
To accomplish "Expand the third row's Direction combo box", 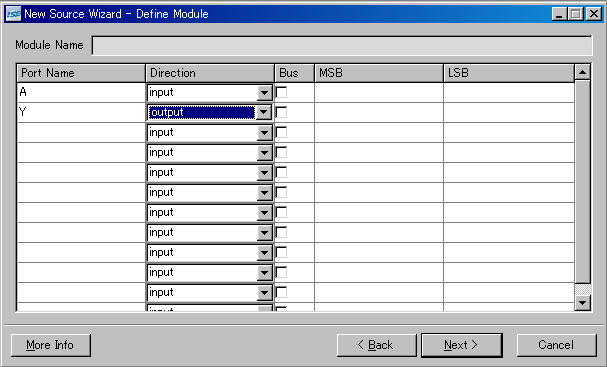I will [x=264, y=133].
